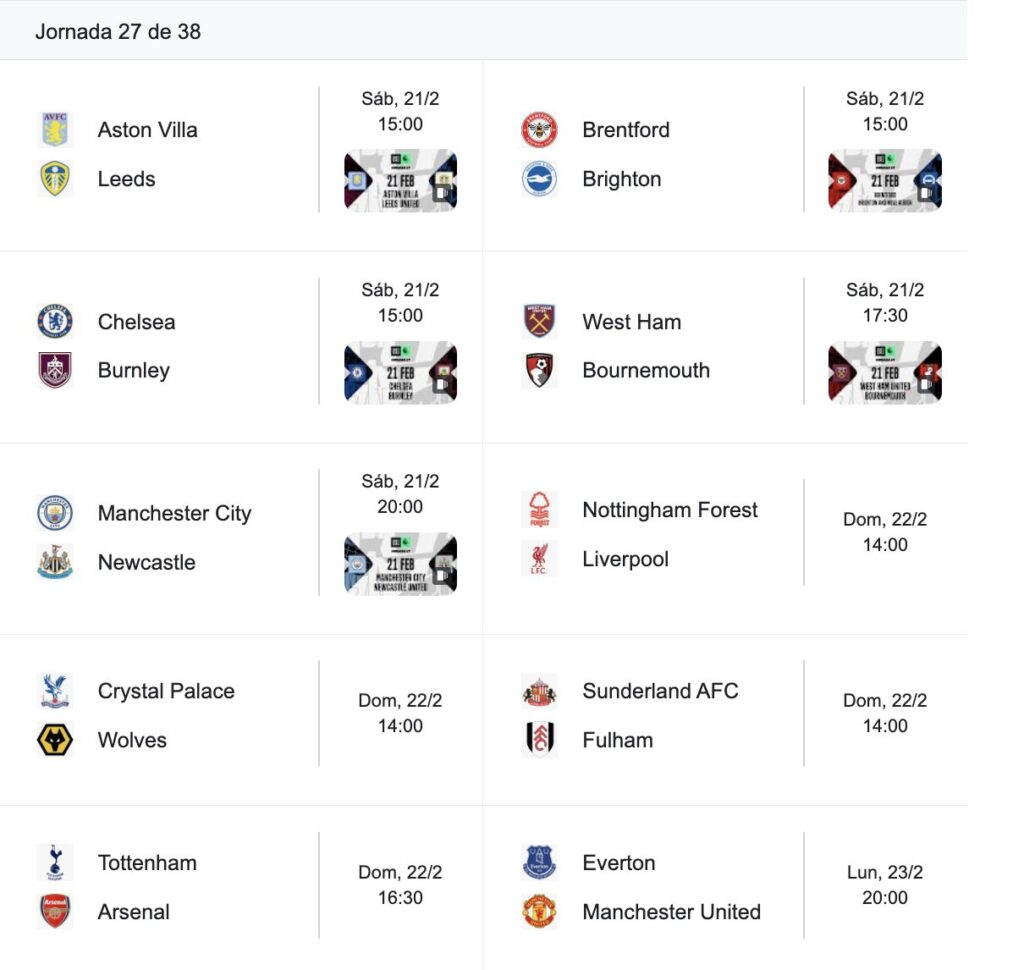
Task: Click the Manchester United crest
Action: click(x=539, y=912)
